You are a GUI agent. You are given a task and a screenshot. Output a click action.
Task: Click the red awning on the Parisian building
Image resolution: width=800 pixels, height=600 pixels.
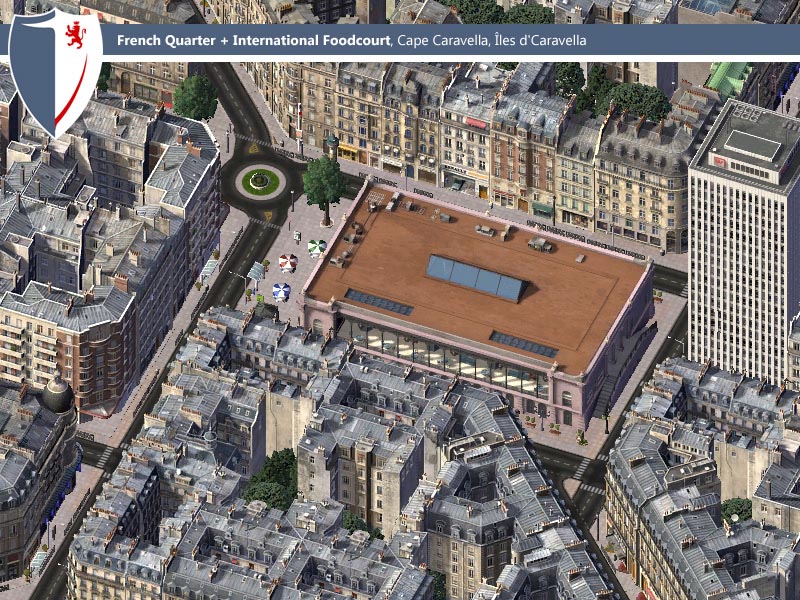(476, 123)
